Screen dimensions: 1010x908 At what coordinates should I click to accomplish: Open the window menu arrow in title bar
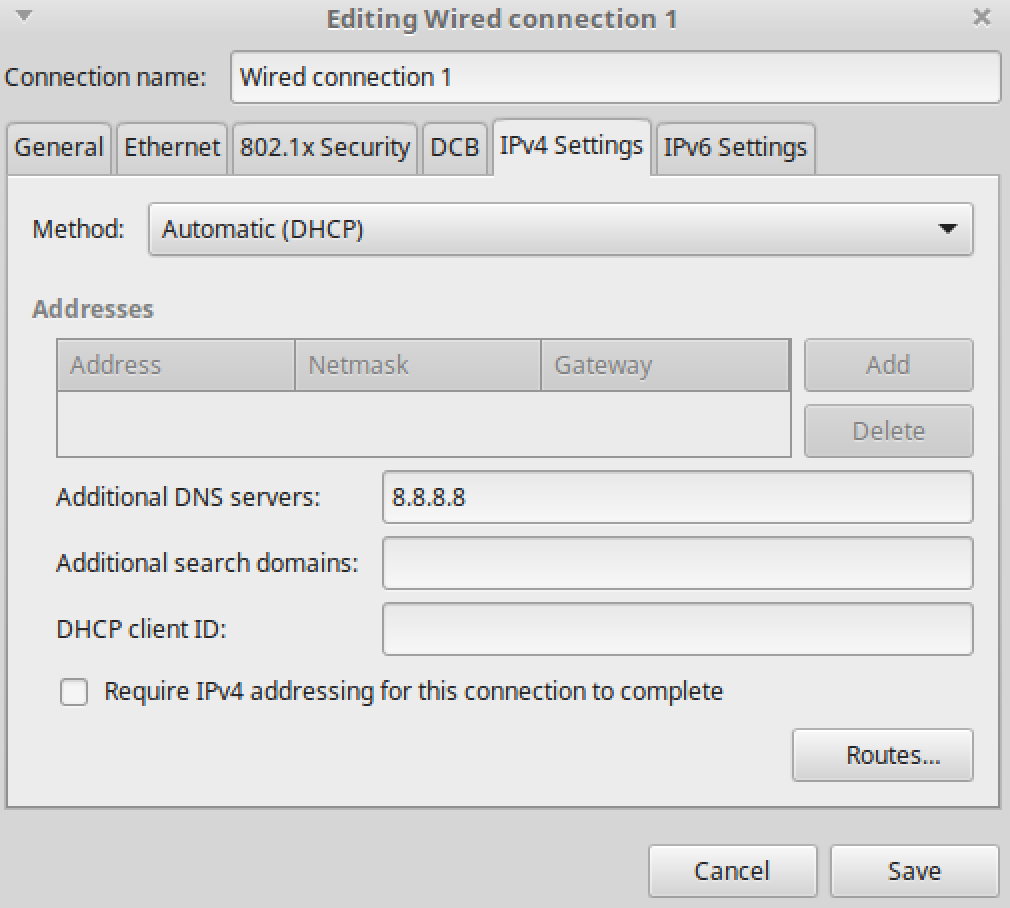click(x=24, y=17)
